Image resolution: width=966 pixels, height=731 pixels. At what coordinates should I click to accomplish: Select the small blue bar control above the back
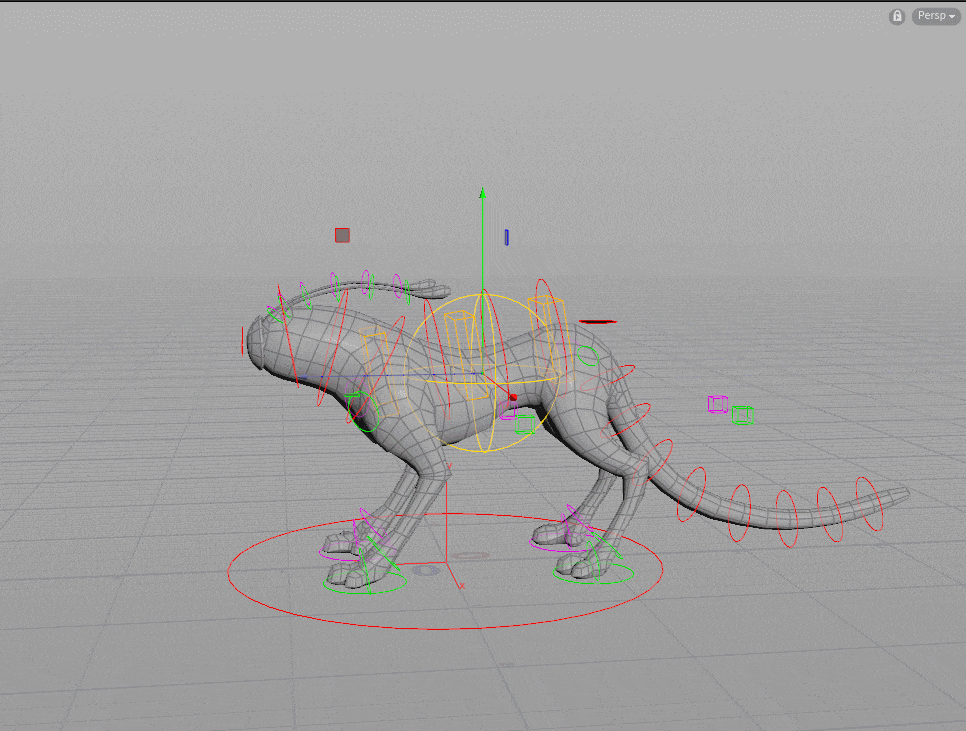pyautogui.click(x=506, y=237)
